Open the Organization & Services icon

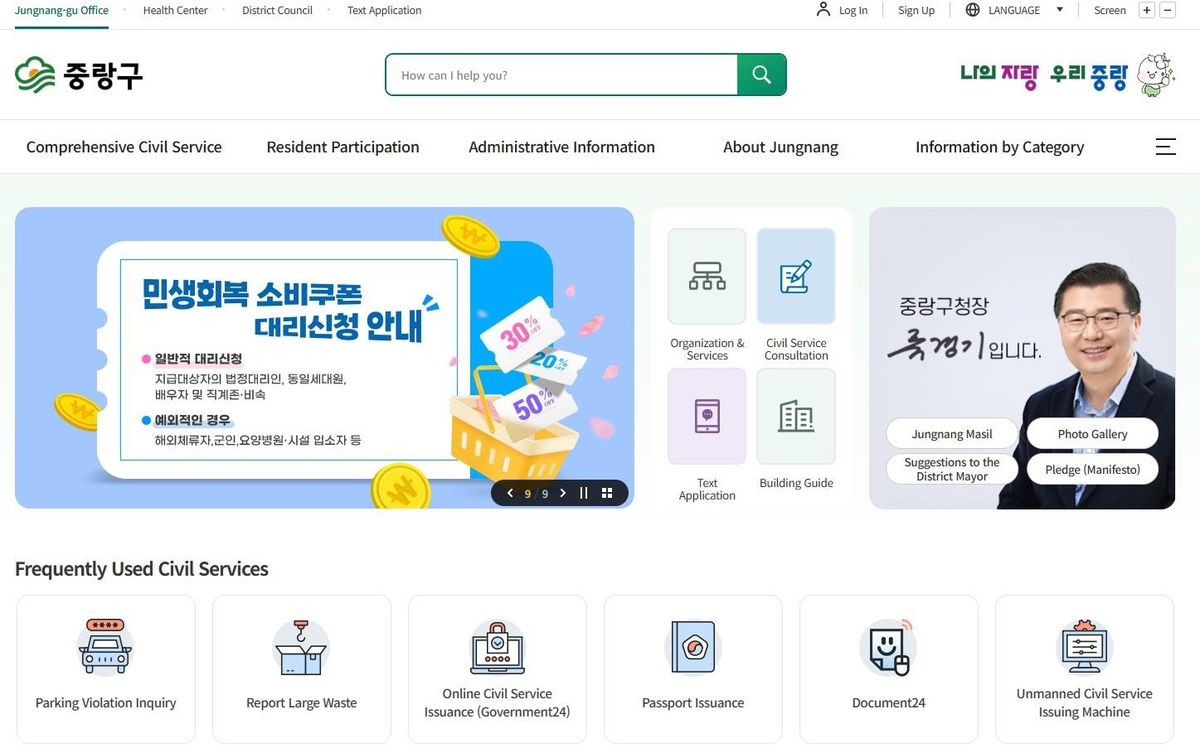706,277
